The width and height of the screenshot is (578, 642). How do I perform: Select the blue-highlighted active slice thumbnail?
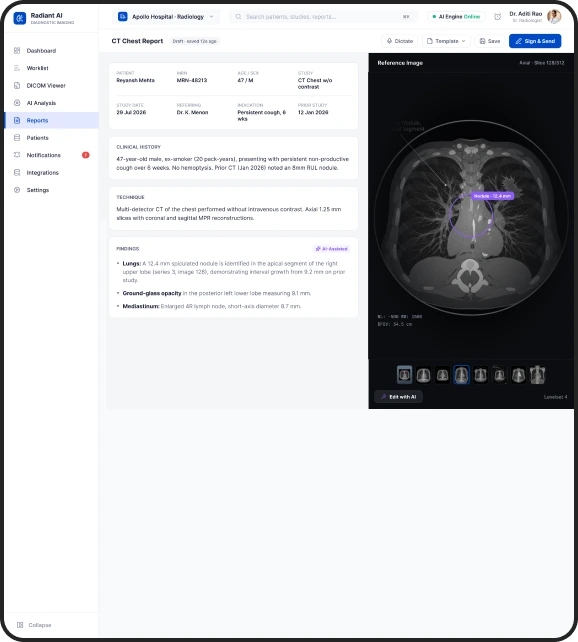461,375
